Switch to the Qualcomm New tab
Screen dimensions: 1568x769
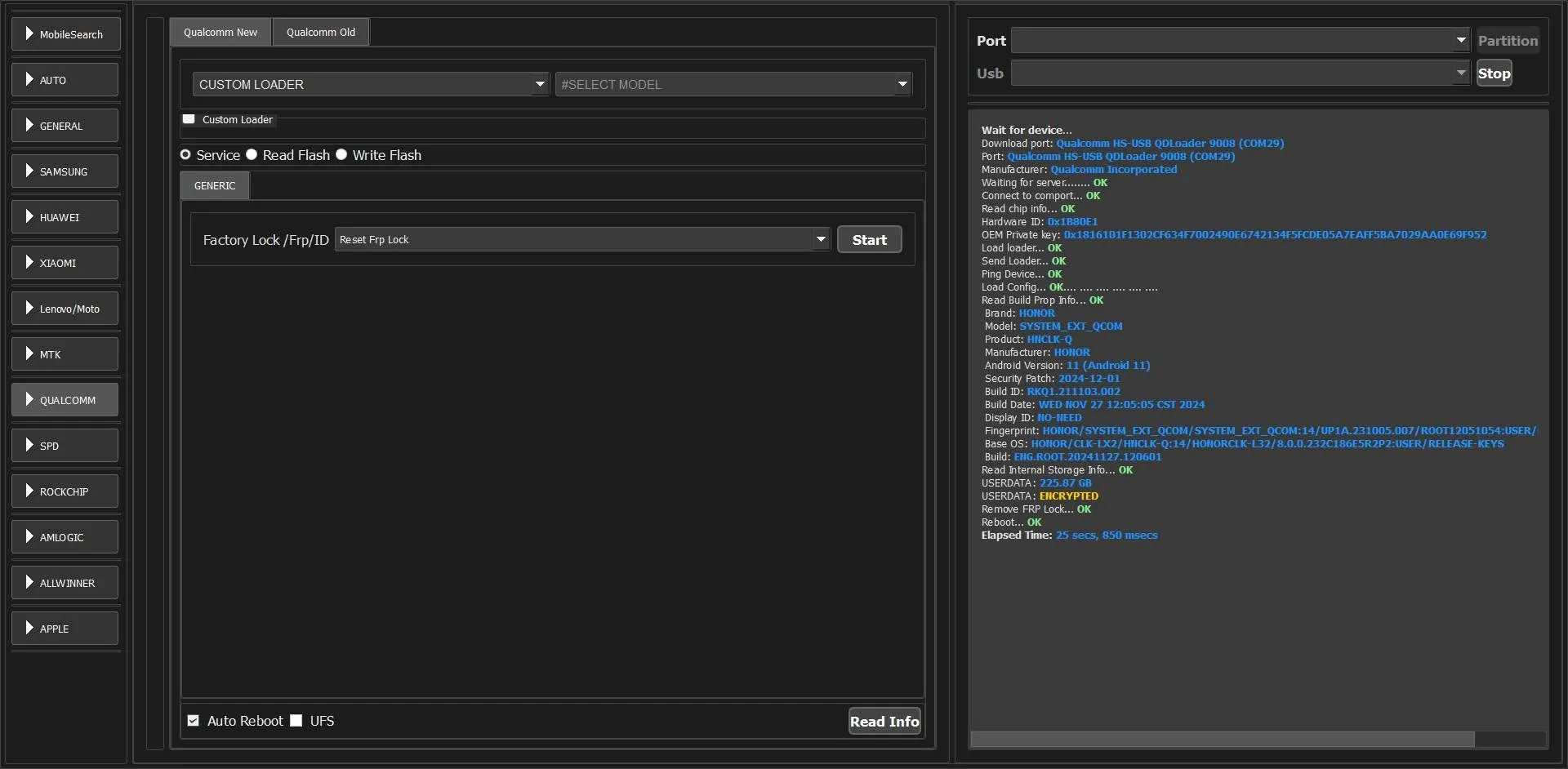[220, 32]
